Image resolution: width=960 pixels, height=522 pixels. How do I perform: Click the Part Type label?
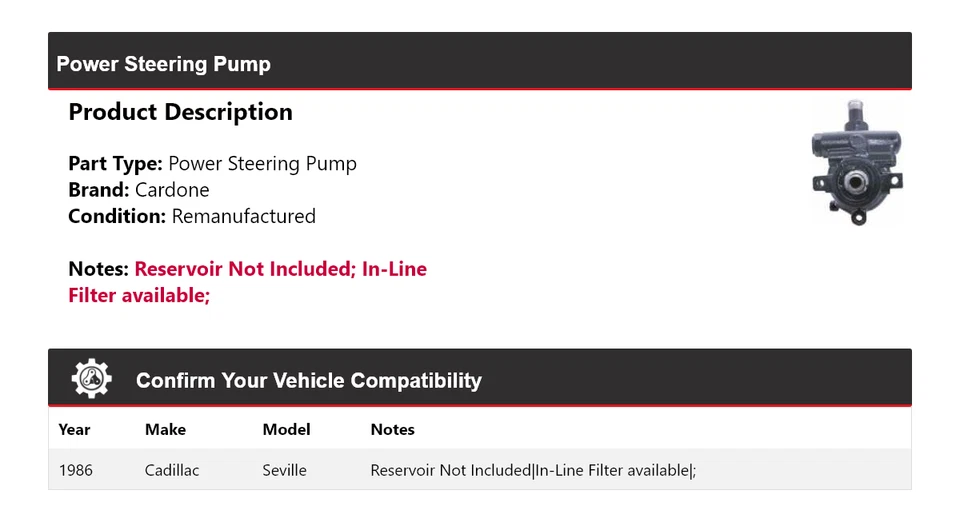point(115,163)
